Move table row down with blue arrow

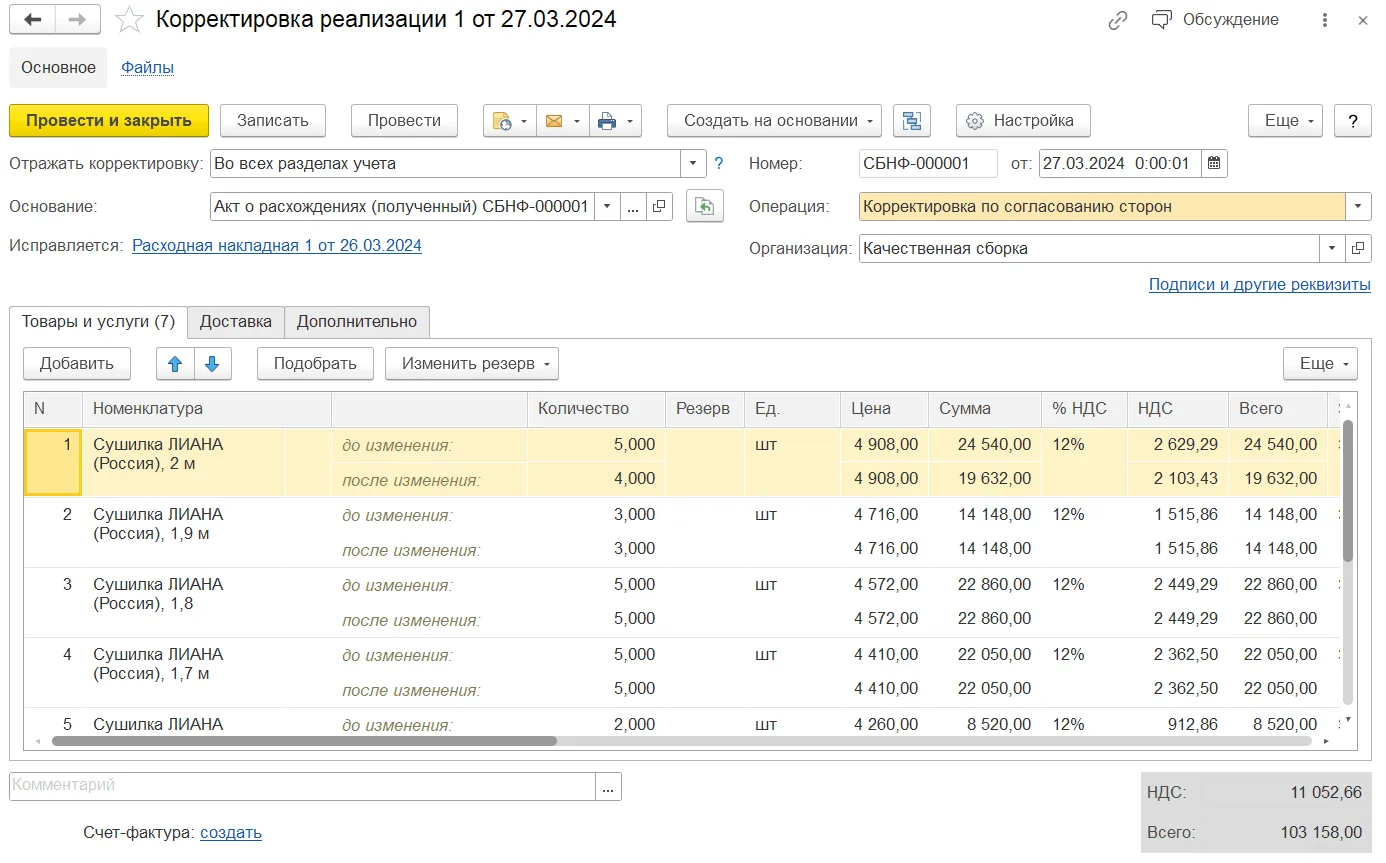pos(212,364)
